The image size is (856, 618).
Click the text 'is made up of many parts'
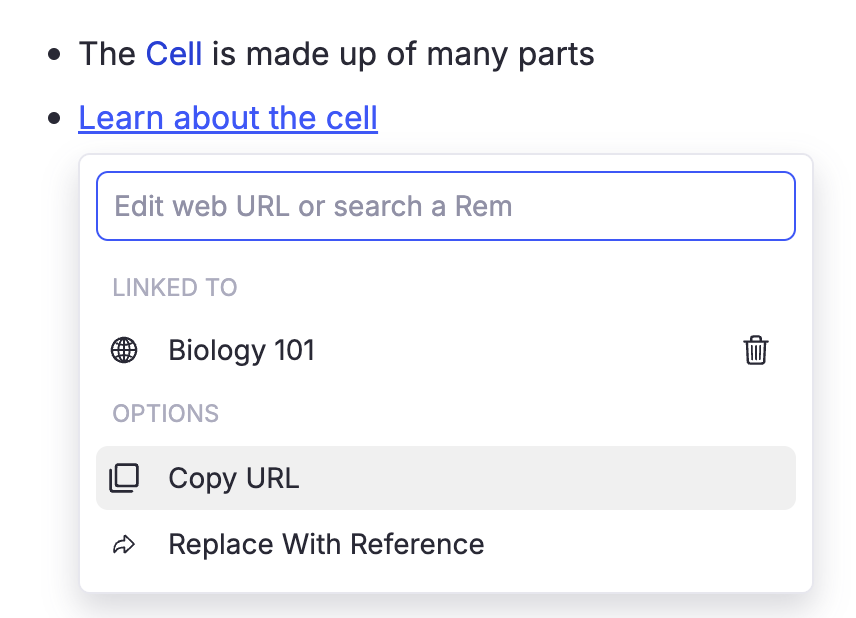(x=402, y=53)
